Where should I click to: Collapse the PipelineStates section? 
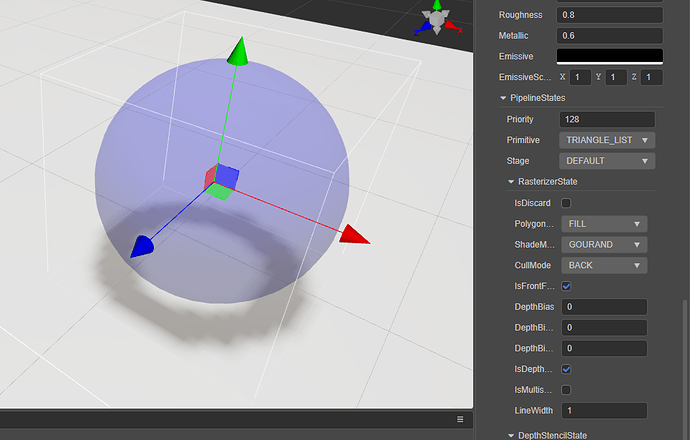point(503,98)
